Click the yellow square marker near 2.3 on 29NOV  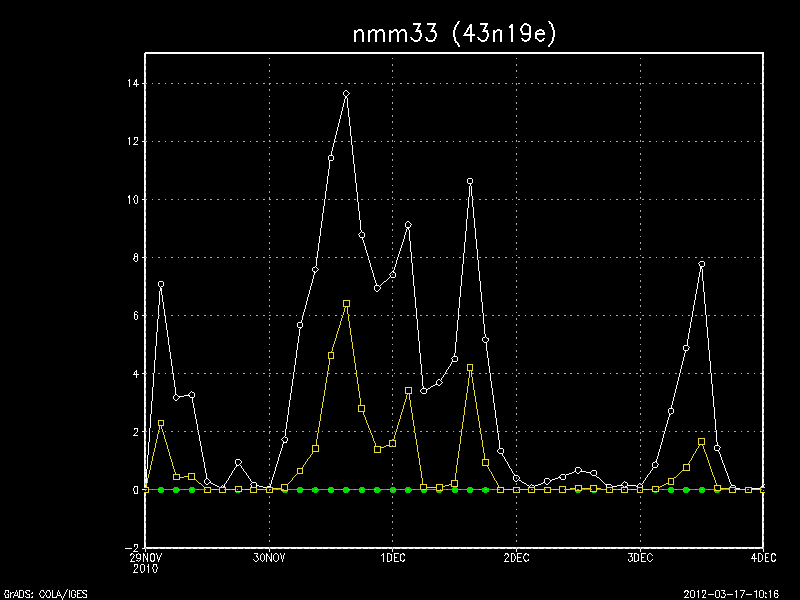(161, 423)
